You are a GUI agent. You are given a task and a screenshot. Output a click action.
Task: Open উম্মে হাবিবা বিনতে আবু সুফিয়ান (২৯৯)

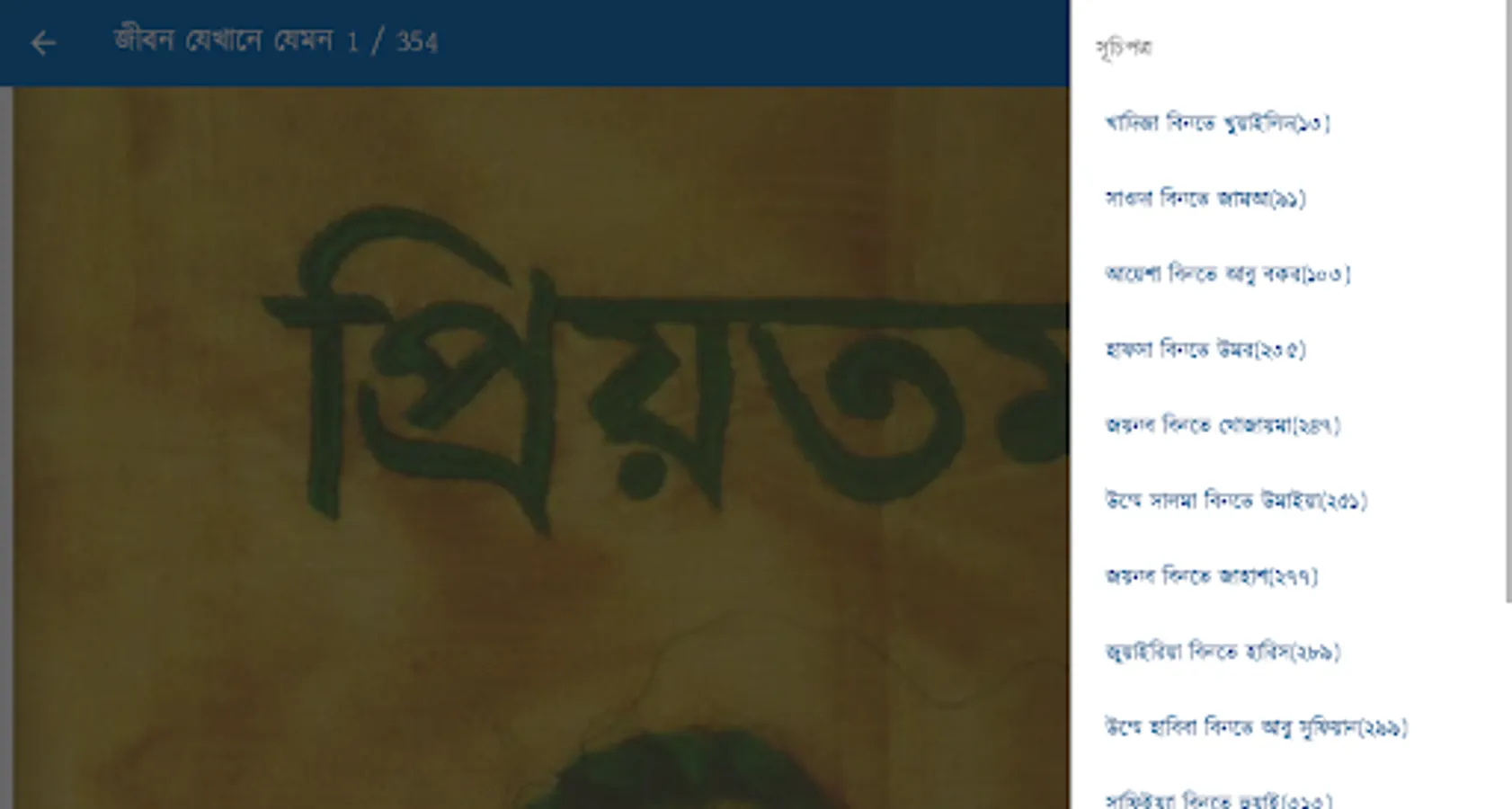click(1256, 726)
